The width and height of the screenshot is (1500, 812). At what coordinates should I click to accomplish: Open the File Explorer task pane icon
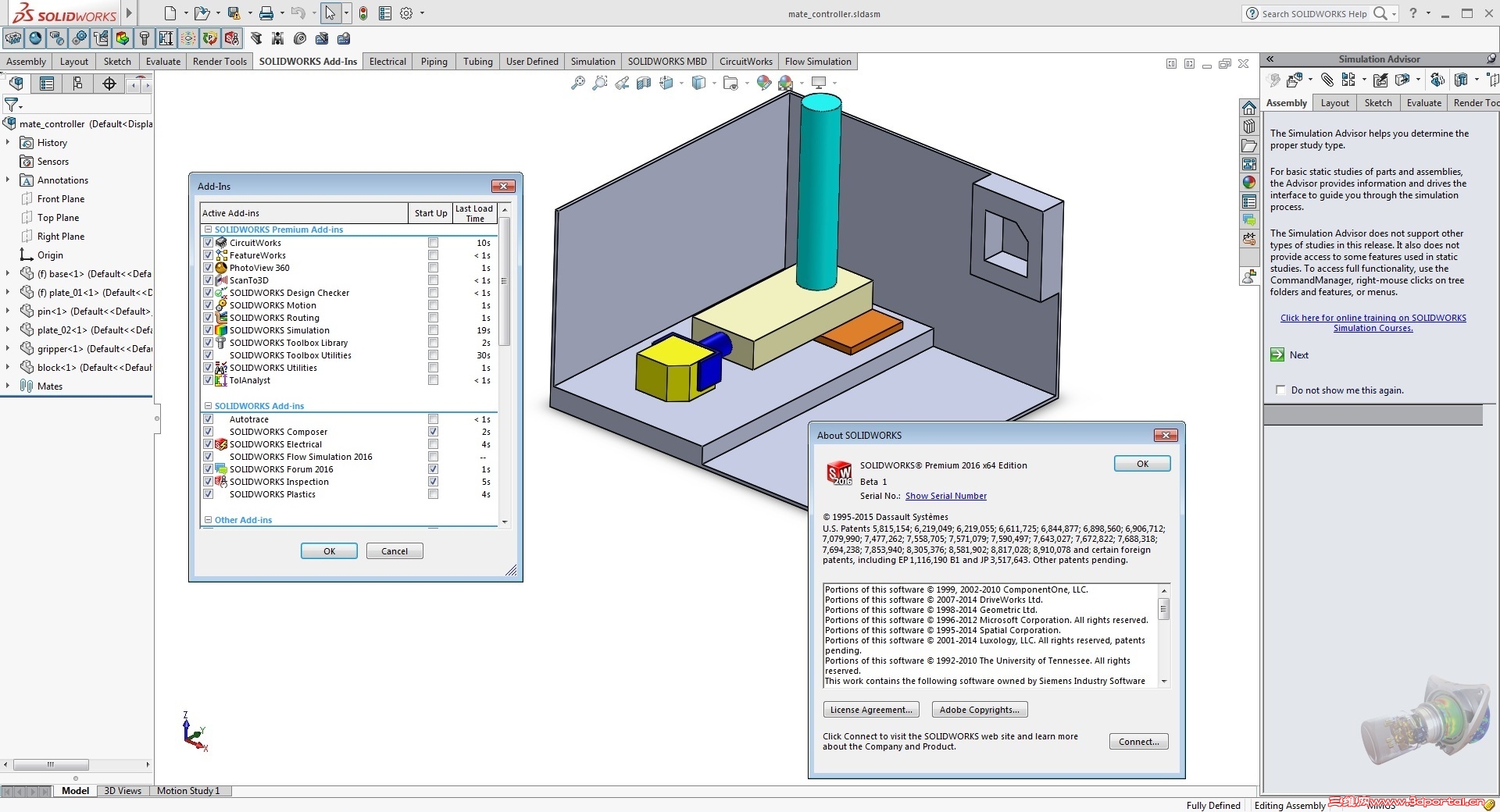click(1249, 145)
